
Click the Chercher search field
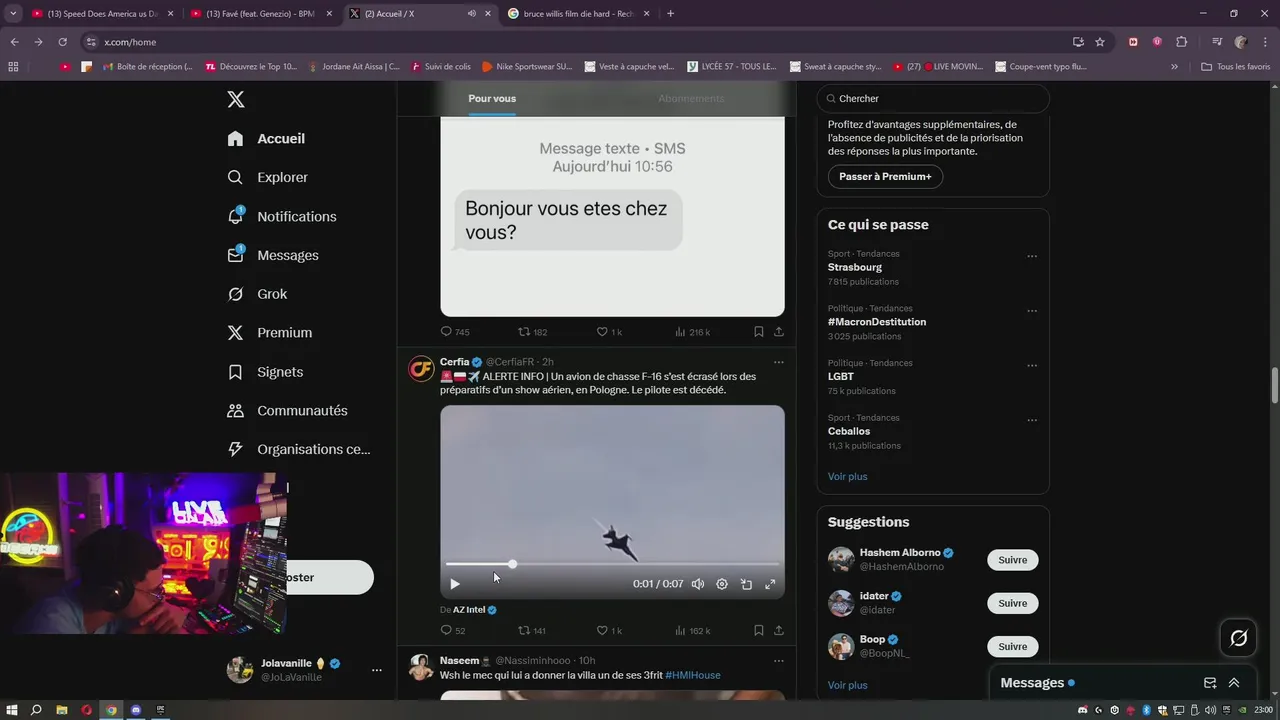click(933, 99)
